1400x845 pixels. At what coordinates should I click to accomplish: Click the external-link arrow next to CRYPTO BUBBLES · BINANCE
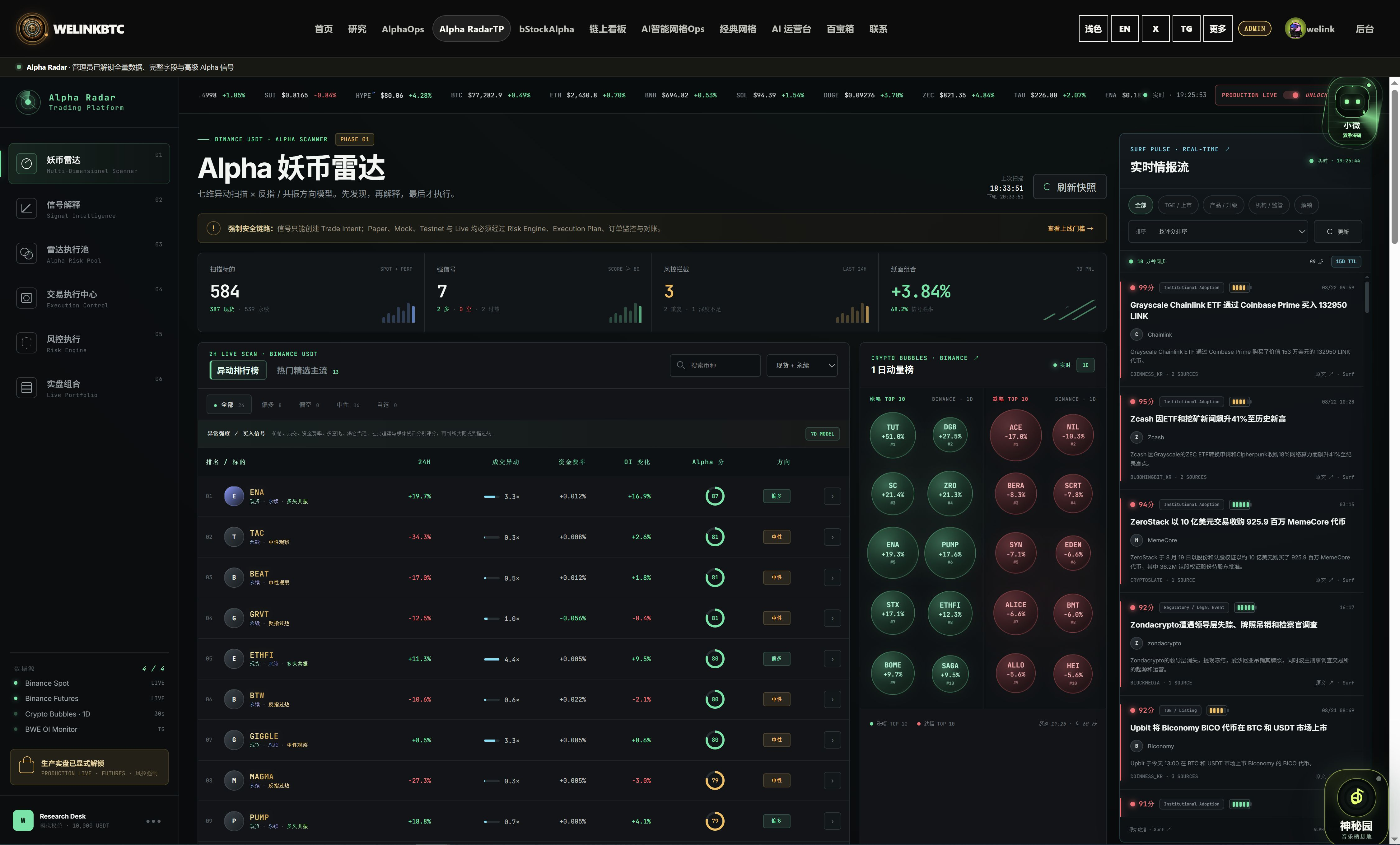point(976,358)
